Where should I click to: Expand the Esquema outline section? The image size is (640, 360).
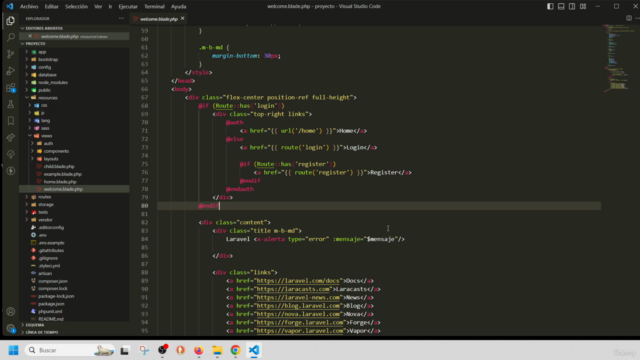pyautogui.click(x=35, y=325)
